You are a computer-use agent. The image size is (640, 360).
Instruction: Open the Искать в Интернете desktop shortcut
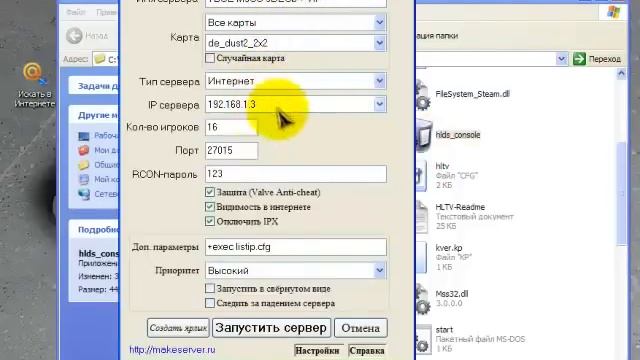pos(34,85)
